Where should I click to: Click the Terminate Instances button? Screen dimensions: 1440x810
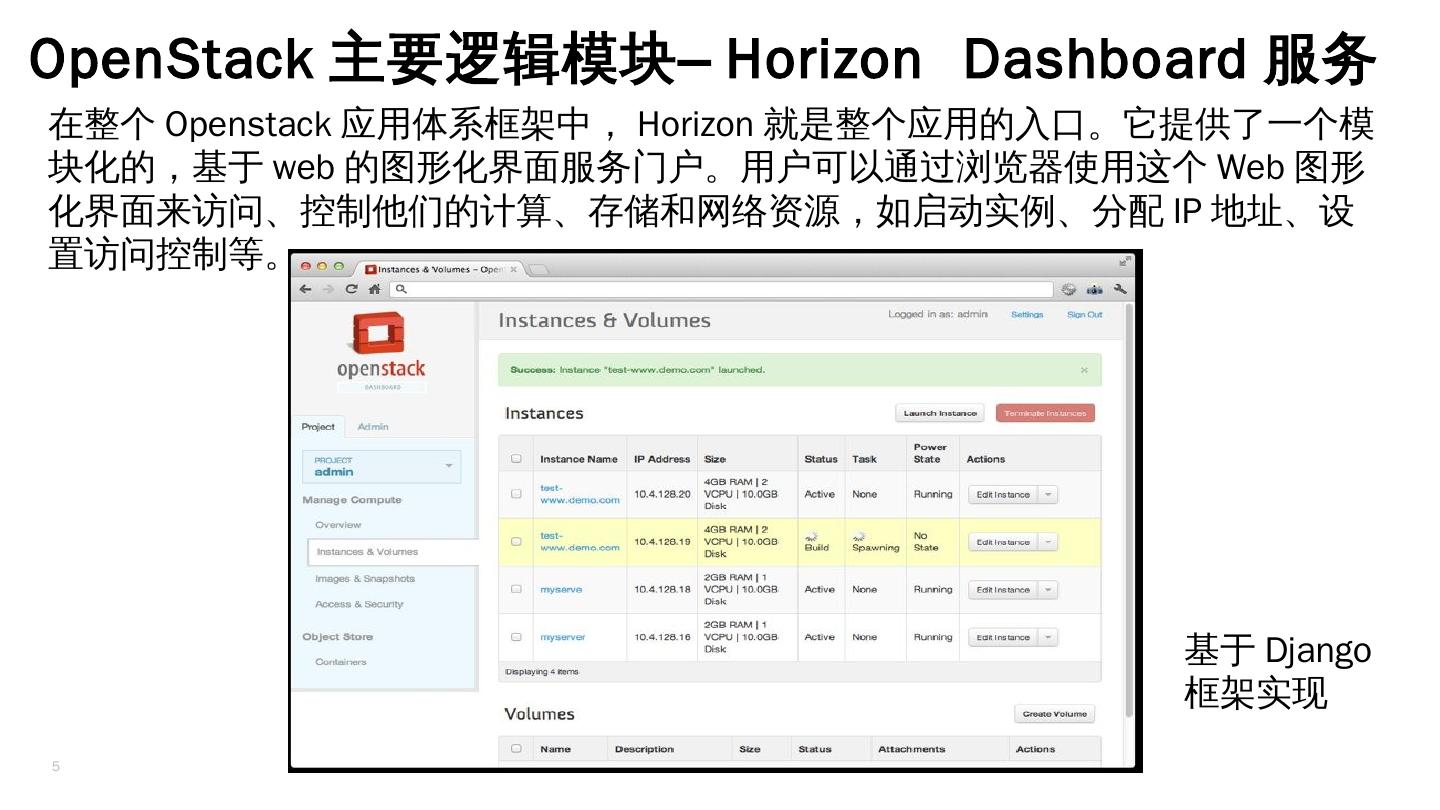(1045, 413)
